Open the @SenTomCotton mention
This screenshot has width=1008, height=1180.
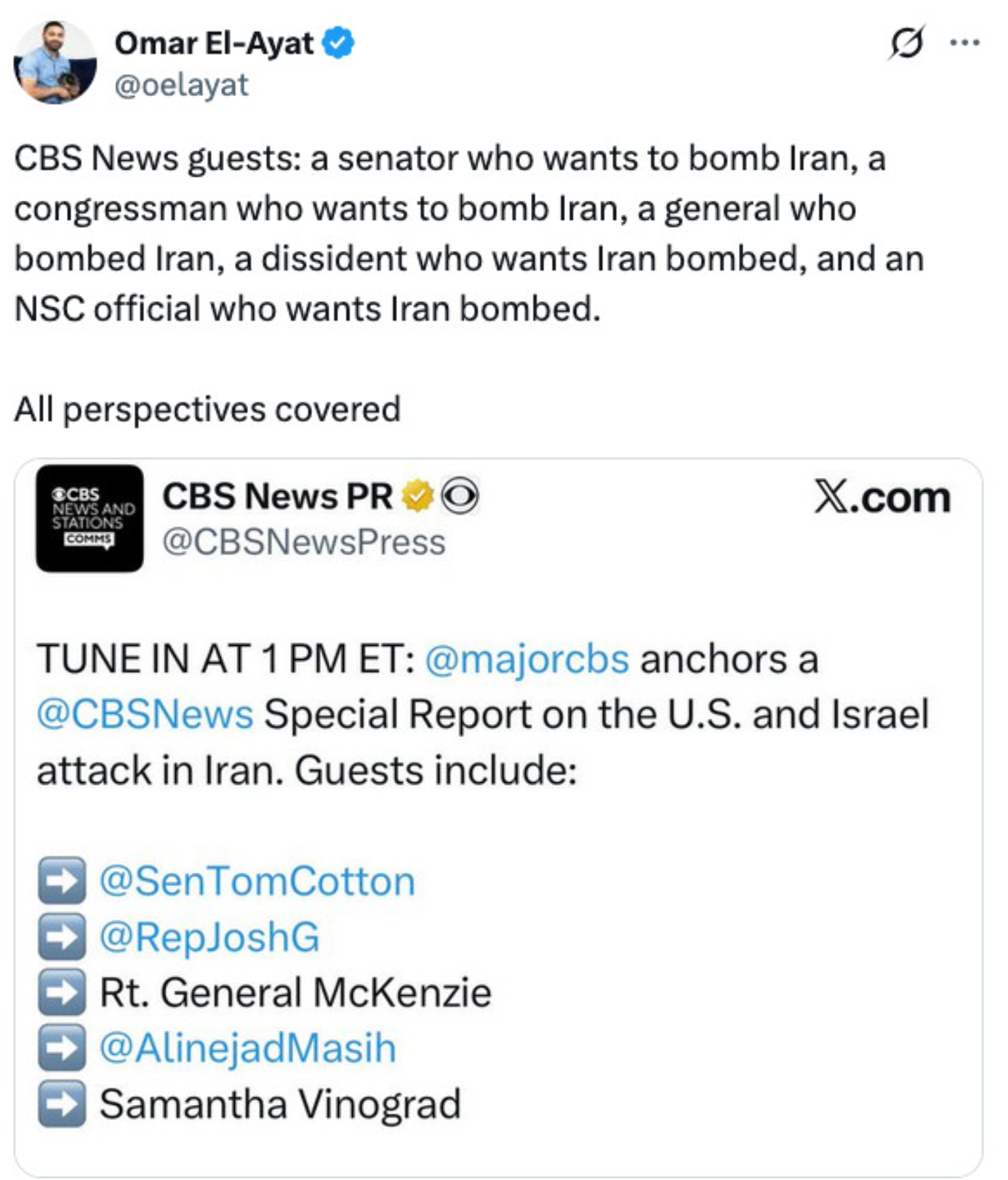click(x=257, y=881)
